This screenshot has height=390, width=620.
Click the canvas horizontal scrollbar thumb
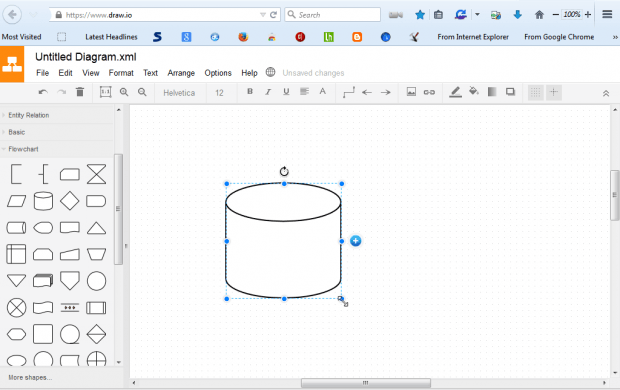point(366,383)
